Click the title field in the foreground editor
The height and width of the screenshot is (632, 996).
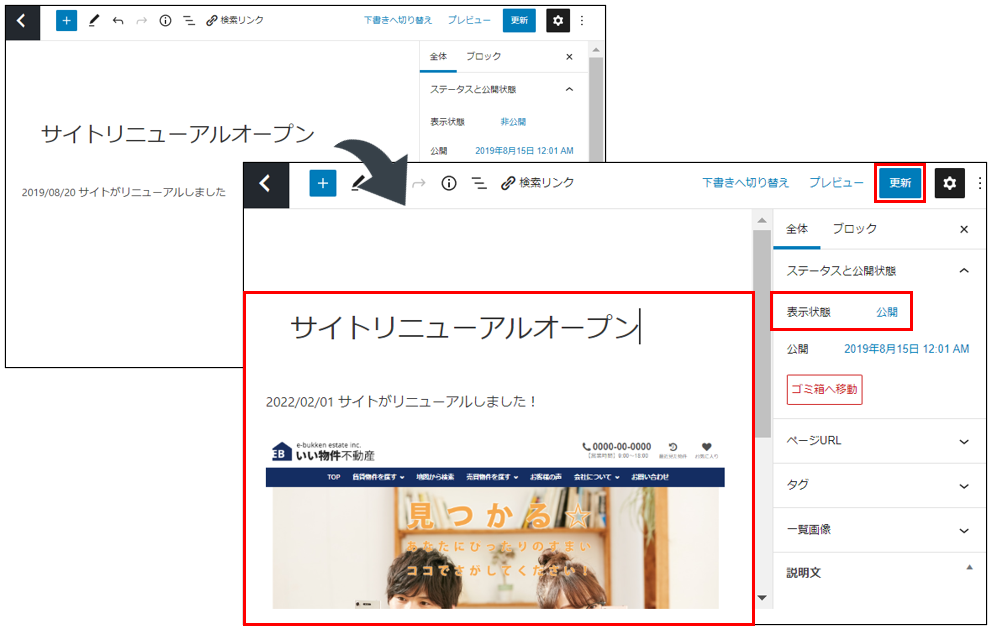pos(464,327)
